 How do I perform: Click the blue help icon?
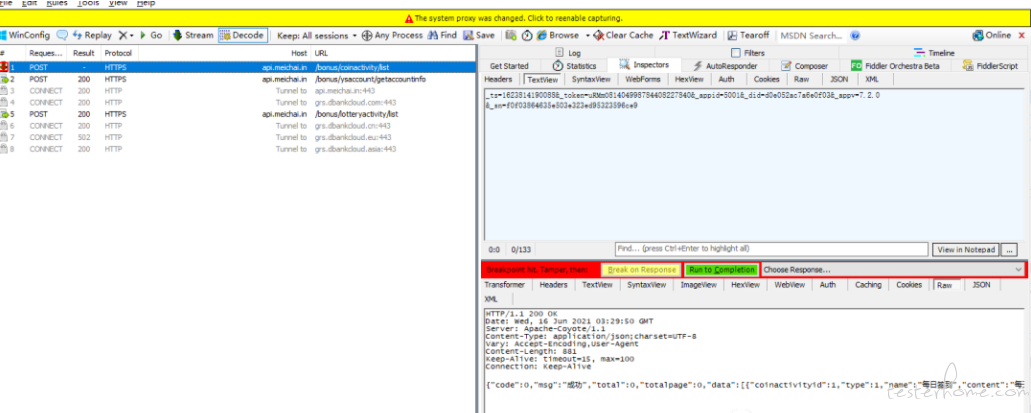click(x=855, y=36)
